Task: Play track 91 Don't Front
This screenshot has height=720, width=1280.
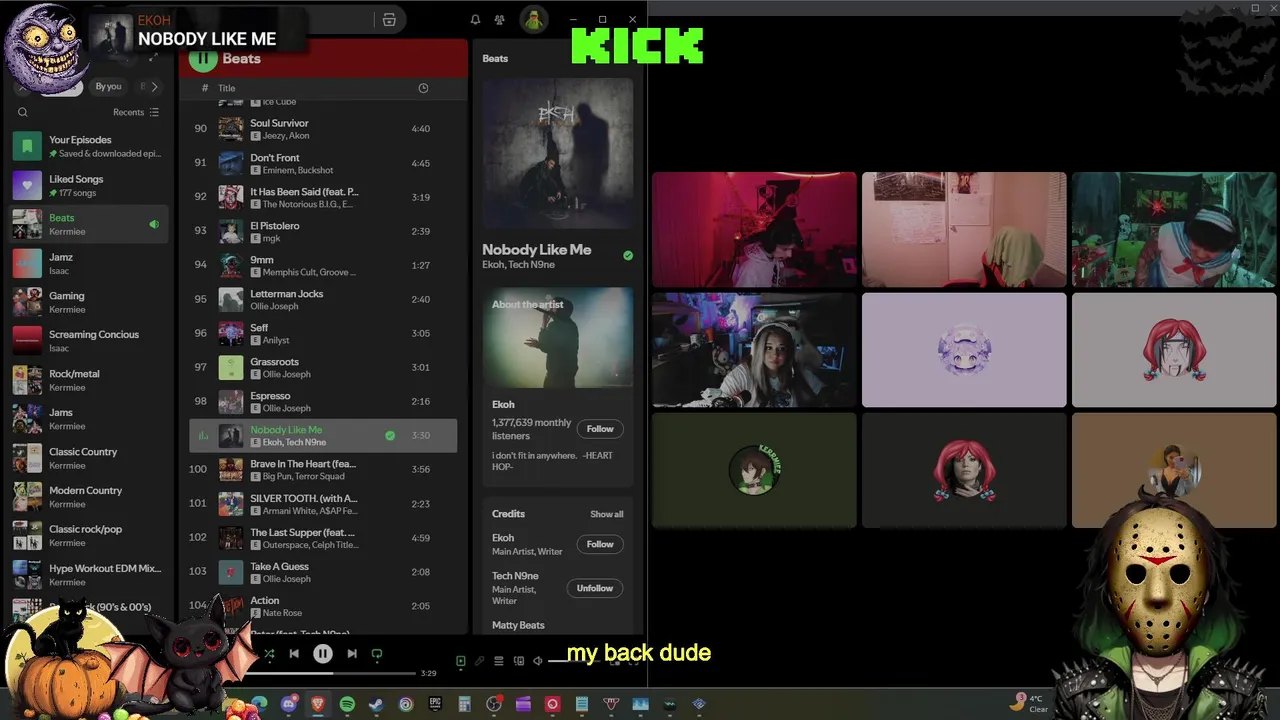Action: click(323, 163)
